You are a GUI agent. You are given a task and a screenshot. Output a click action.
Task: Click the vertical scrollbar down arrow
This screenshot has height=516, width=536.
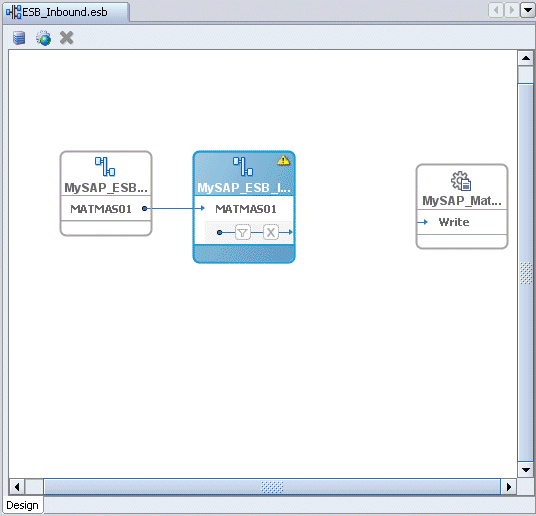click(526, 470)
